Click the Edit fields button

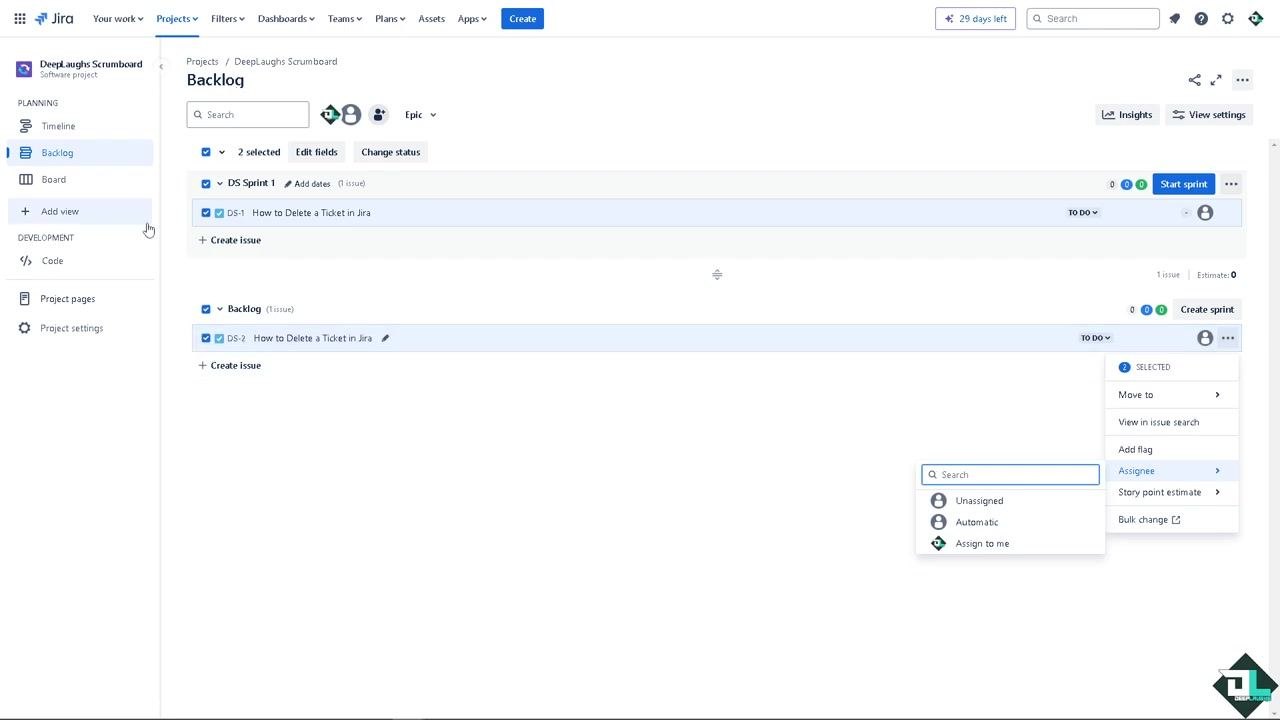point(316,152)
